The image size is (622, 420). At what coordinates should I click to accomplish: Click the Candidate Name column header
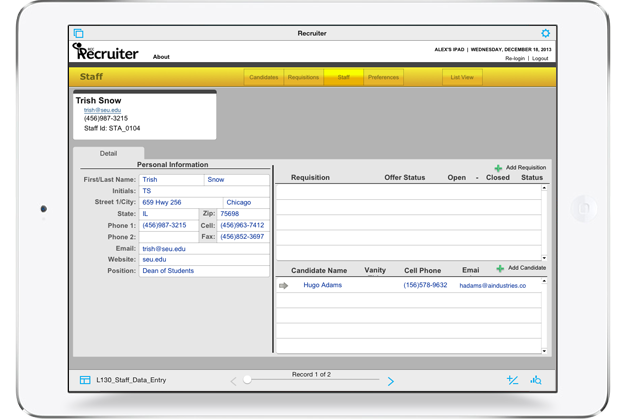pos(319,270)
